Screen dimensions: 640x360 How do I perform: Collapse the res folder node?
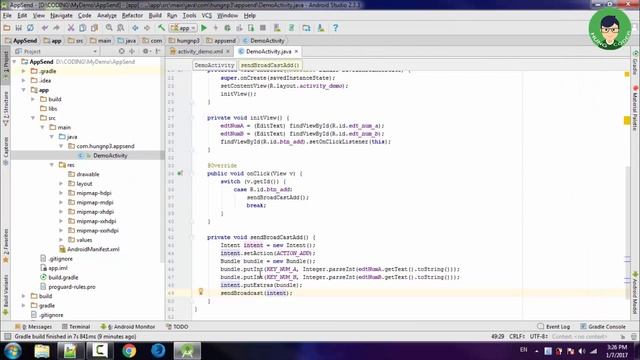pos(52,165)
